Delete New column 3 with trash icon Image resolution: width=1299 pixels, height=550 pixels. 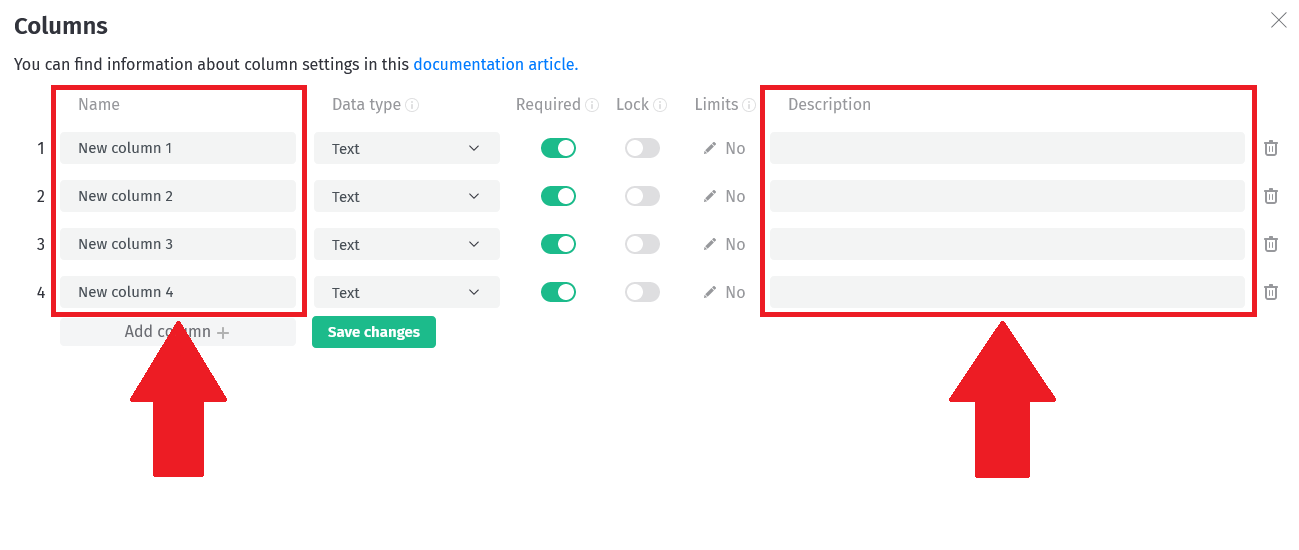(x=1271, y=244)
